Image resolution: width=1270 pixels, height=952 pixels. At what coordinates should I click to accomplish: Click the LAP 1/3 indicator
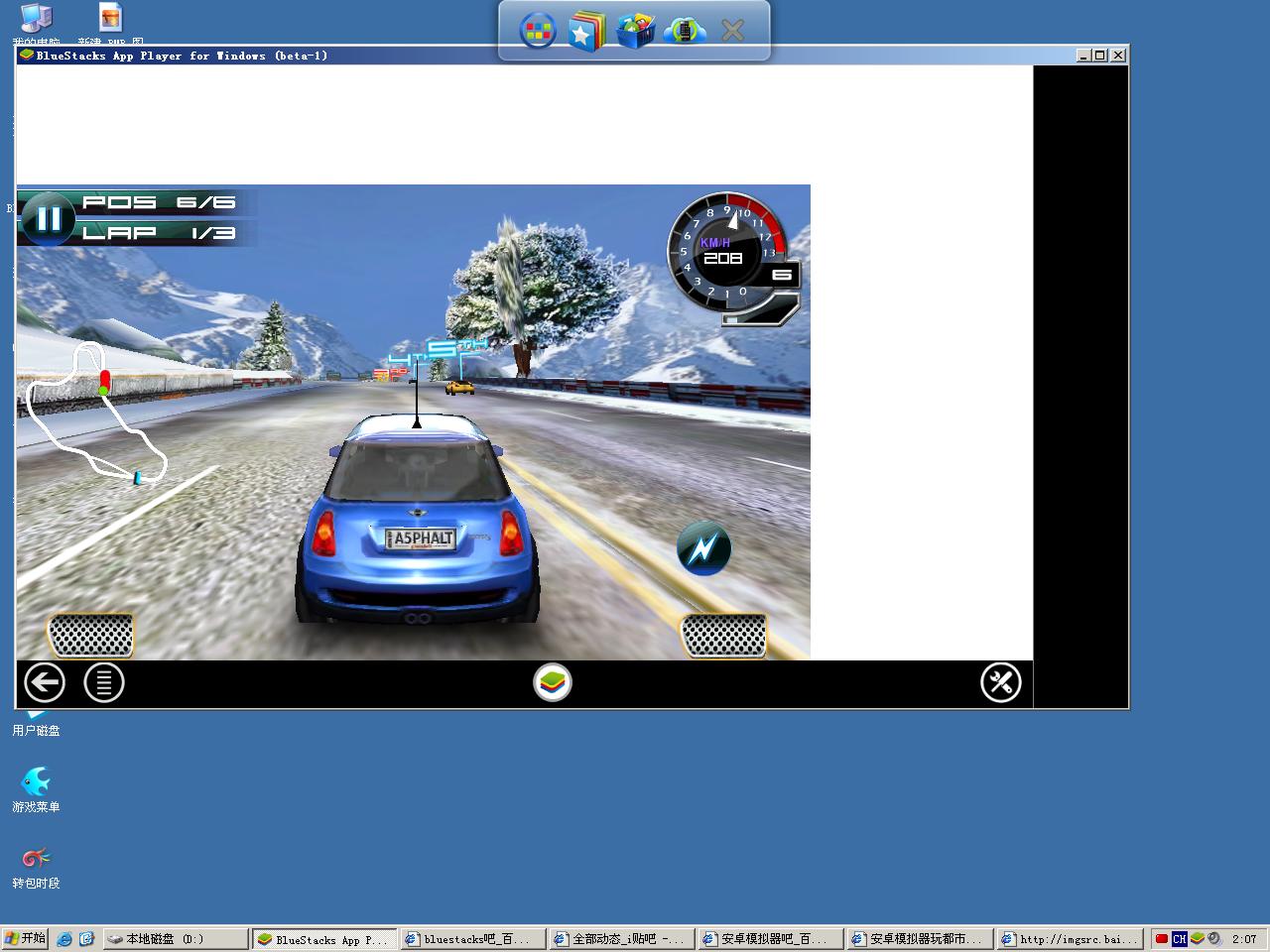coord(159,233)
